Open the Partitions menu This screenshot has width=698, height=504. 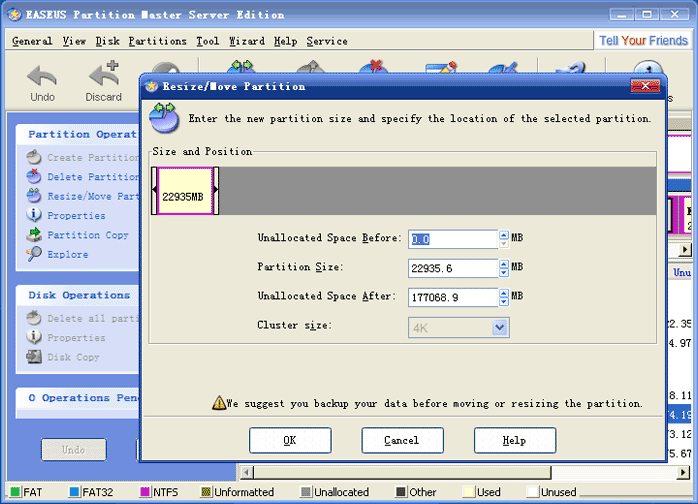[158, 41]
